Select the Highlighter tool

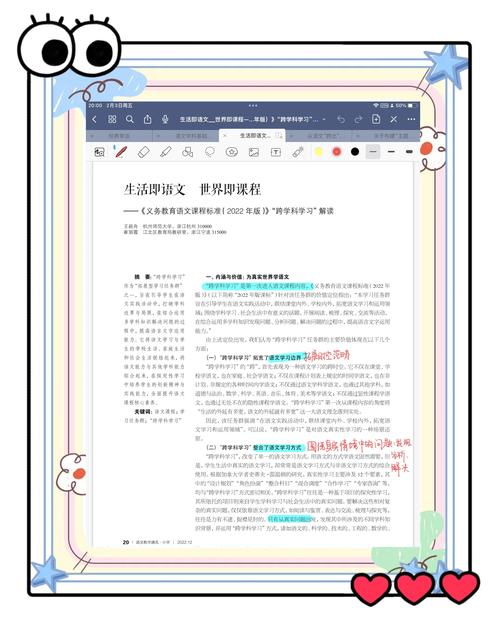tap(165, 152)
